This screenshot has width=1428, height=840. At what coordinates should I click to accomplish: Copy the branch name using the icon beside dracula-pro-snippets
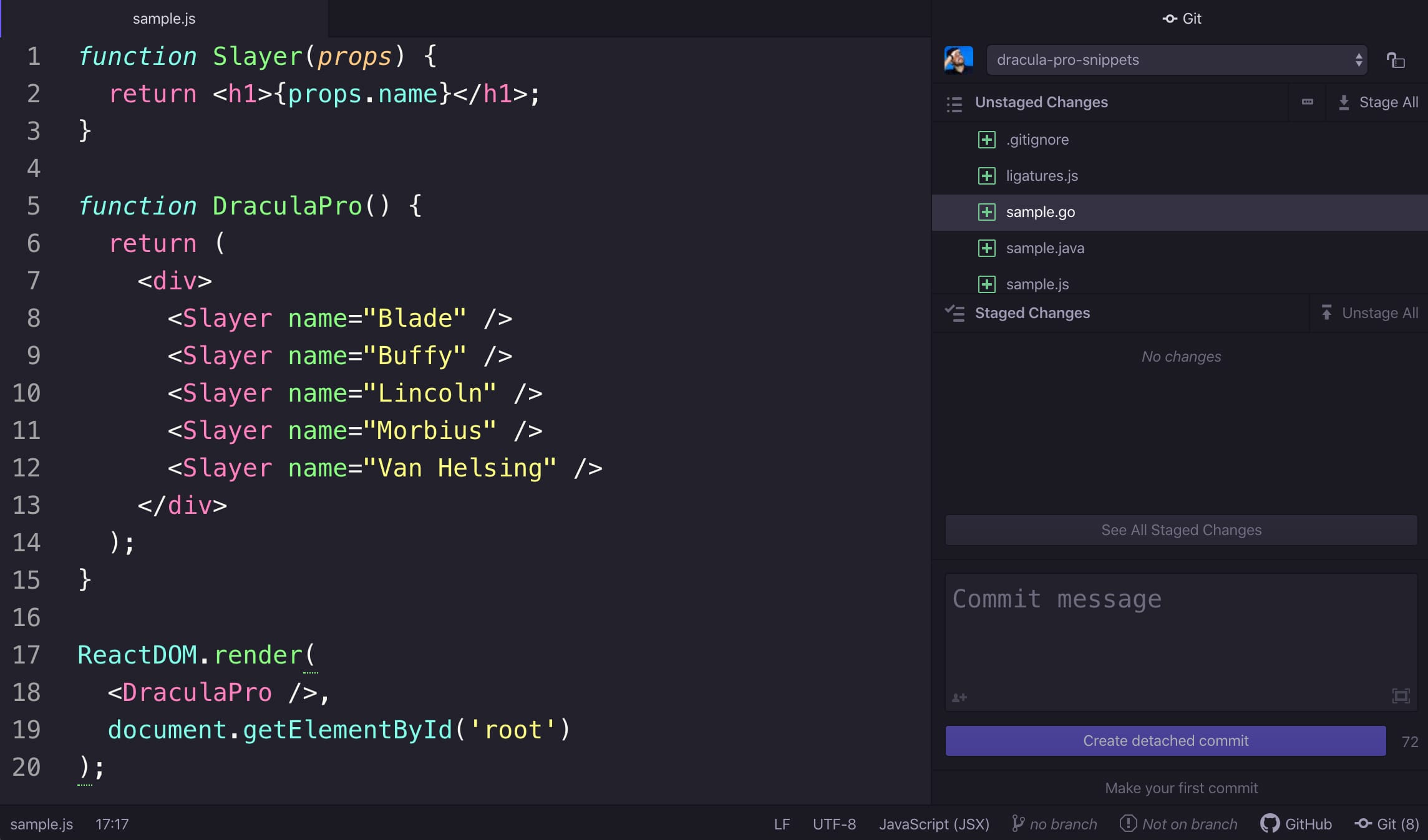click(x=1396, y=59)
